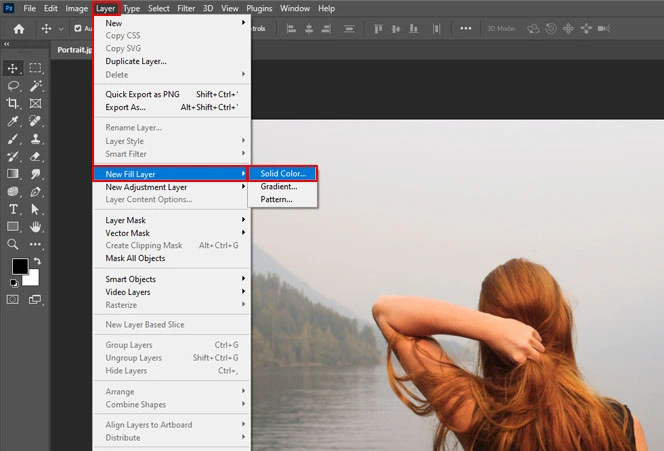Click the white background color swatch
664x451 pixels.
[x=33, y=278]
